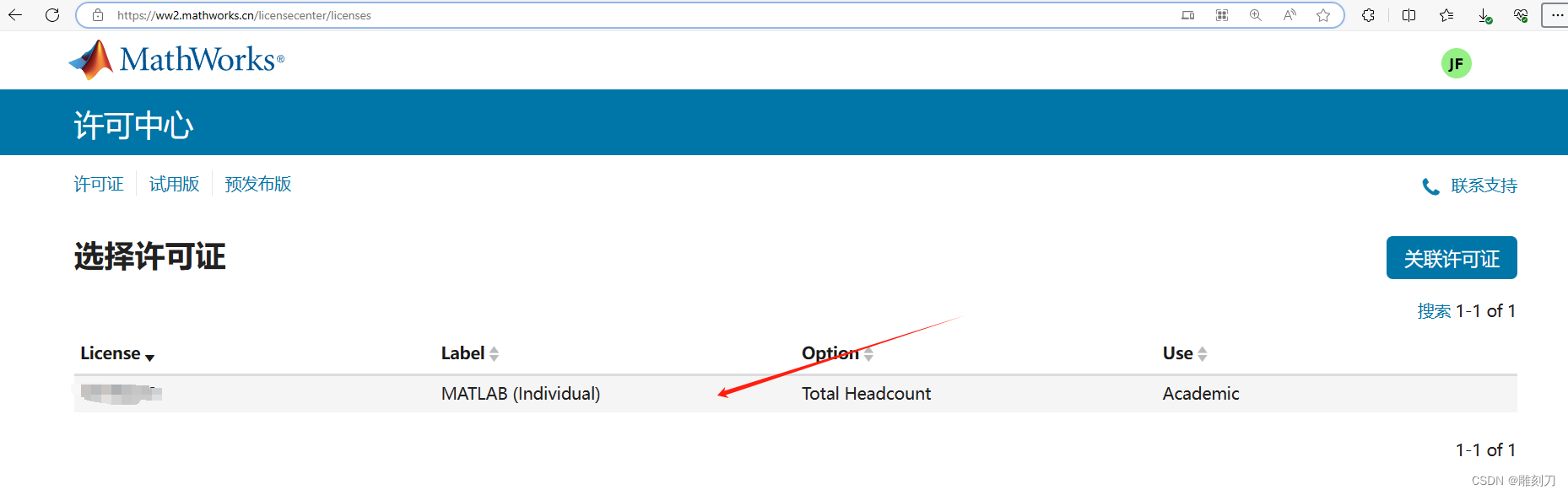View site lock information icon
Image resolution: width=1568 pixels, height=495 pixels.
pyautogui.click(x=98, y=15)
